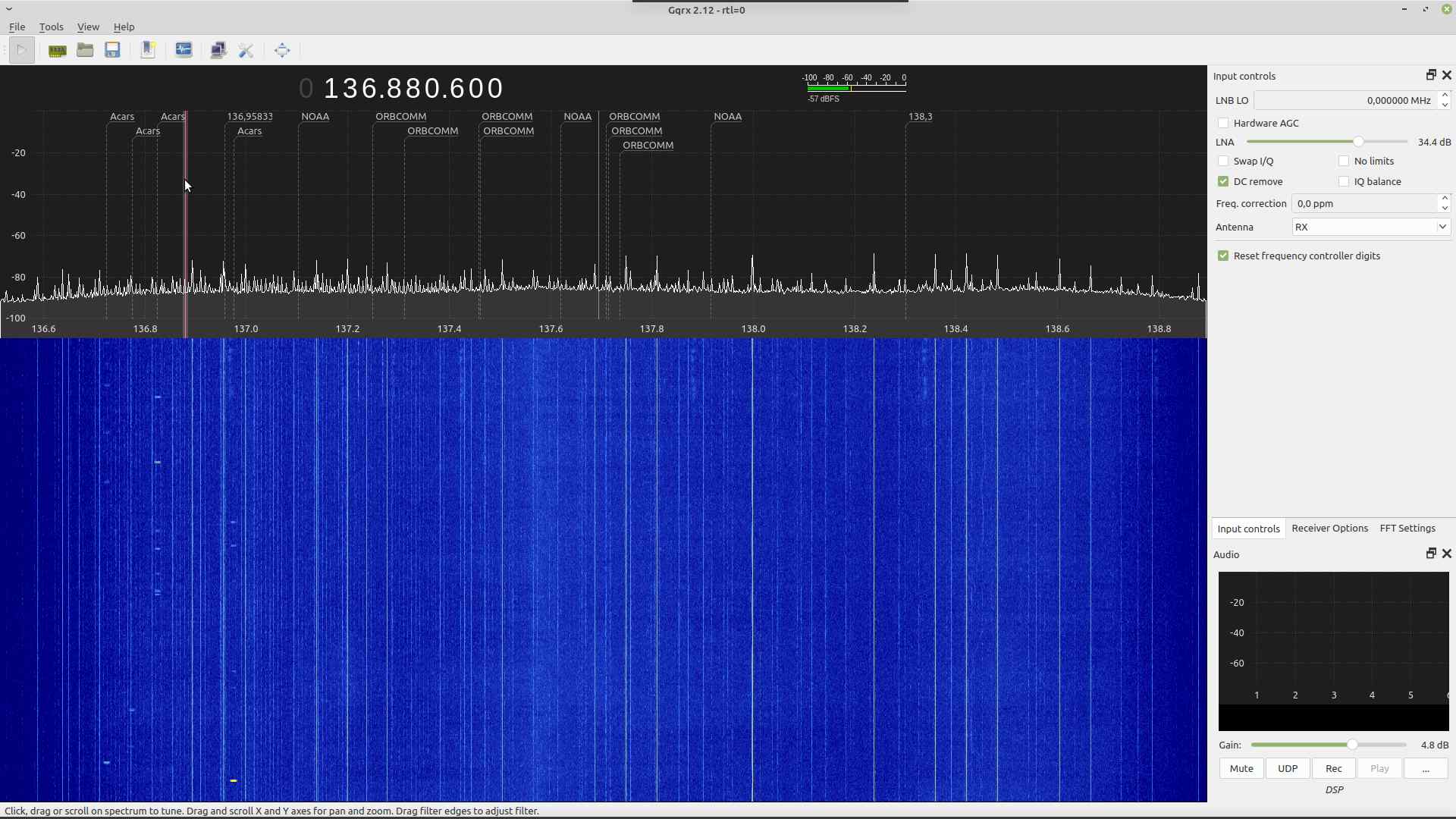Click the full screen arrows icon

coord(282,51)
